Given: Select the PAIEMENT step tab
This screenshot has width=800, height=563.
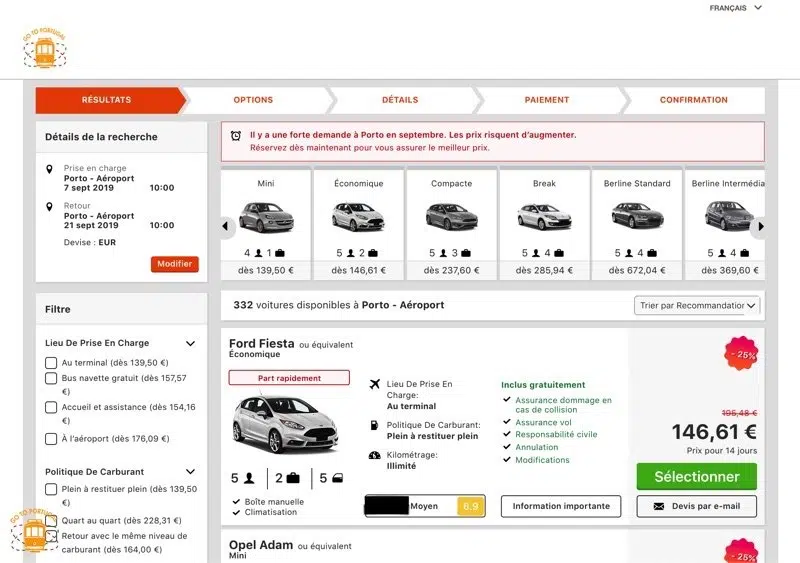Looking at the screenshot, I should (547, 100).
